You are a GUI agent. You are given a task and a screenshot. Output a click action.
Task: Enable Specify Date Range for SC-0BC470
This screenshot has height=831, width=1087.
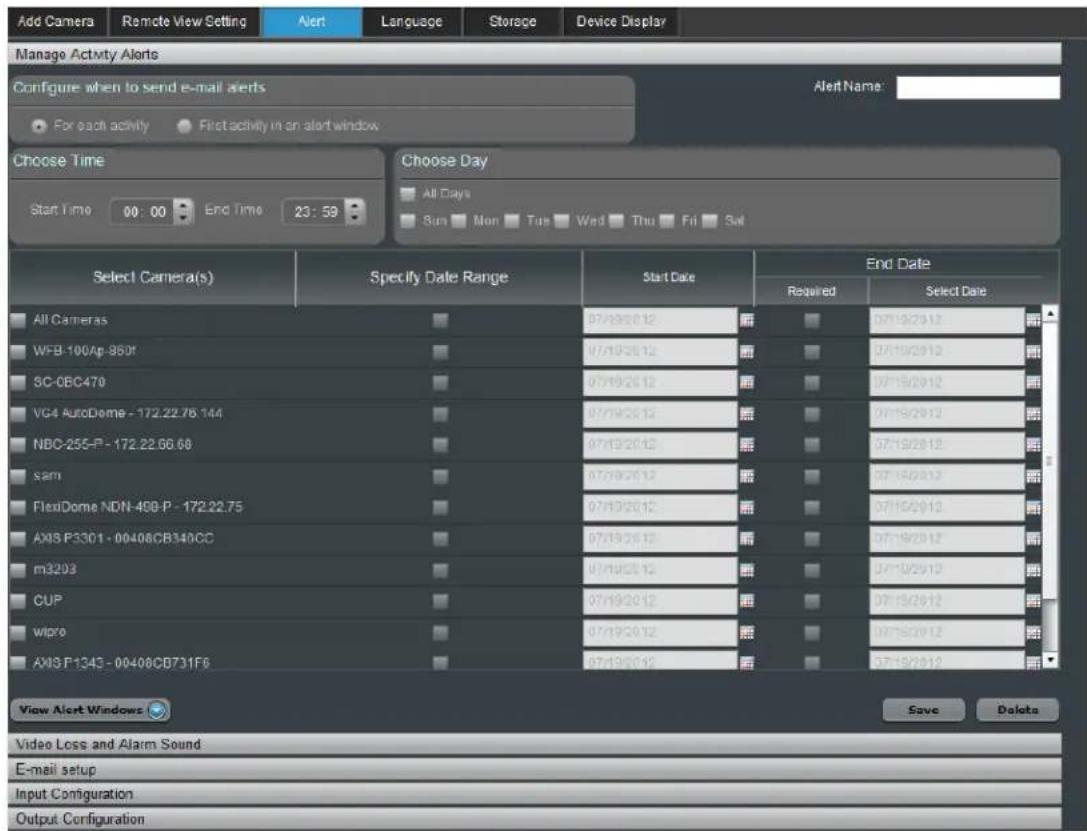(440, 383)
